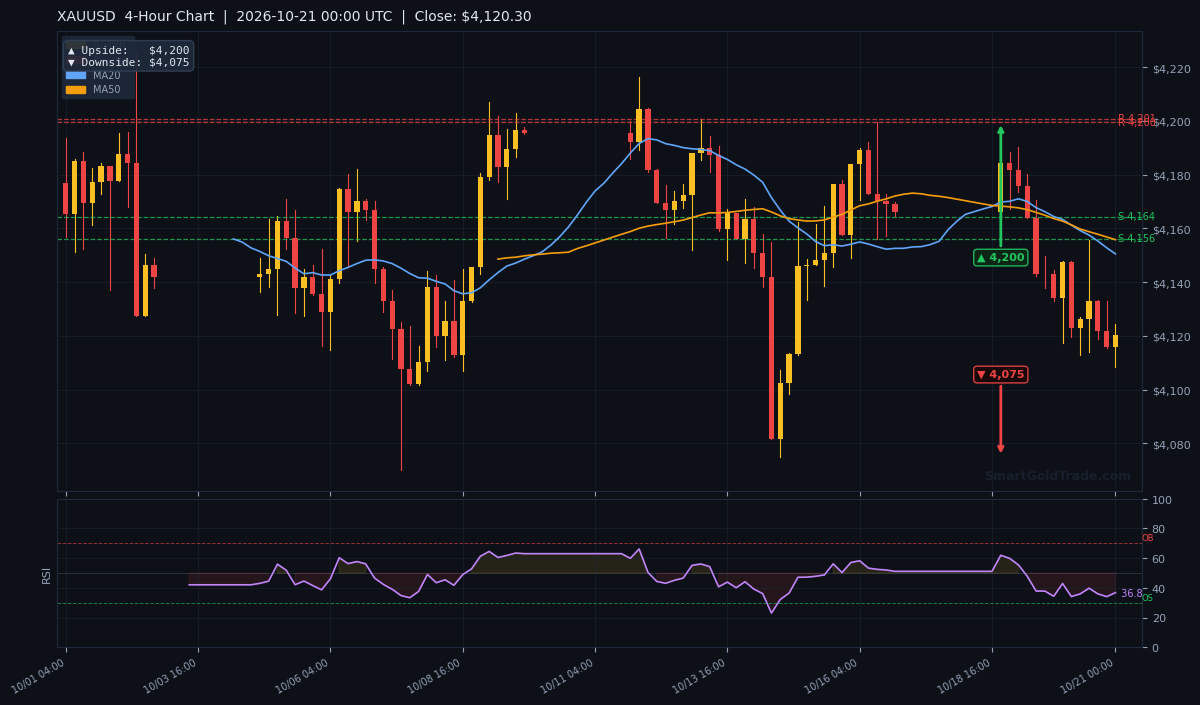Screen dimensions: 1200x705
Task: Click the $4,180 price axis label
Action: (1171, 176)
